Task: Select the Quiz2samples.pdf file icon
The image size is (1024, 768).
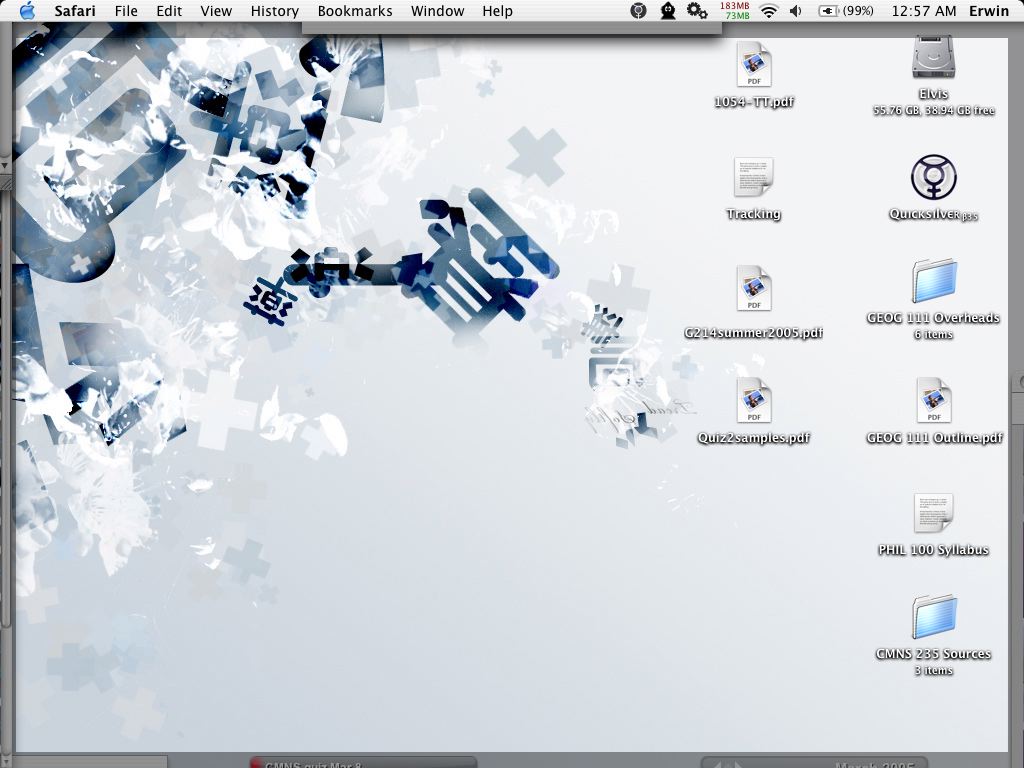Action: 754,400
